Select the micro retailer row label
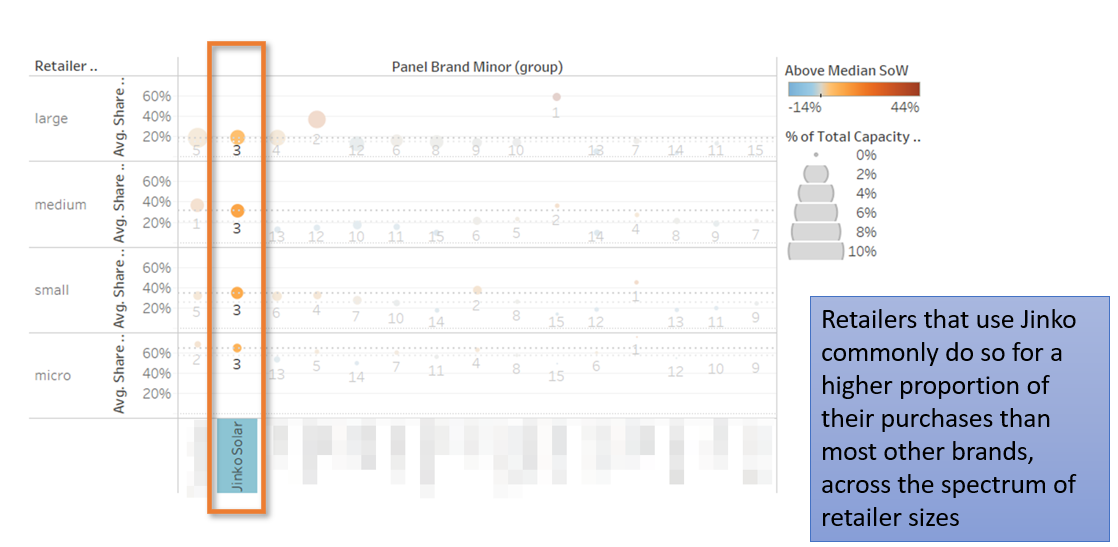The image size is (1118, 547). 52,375
